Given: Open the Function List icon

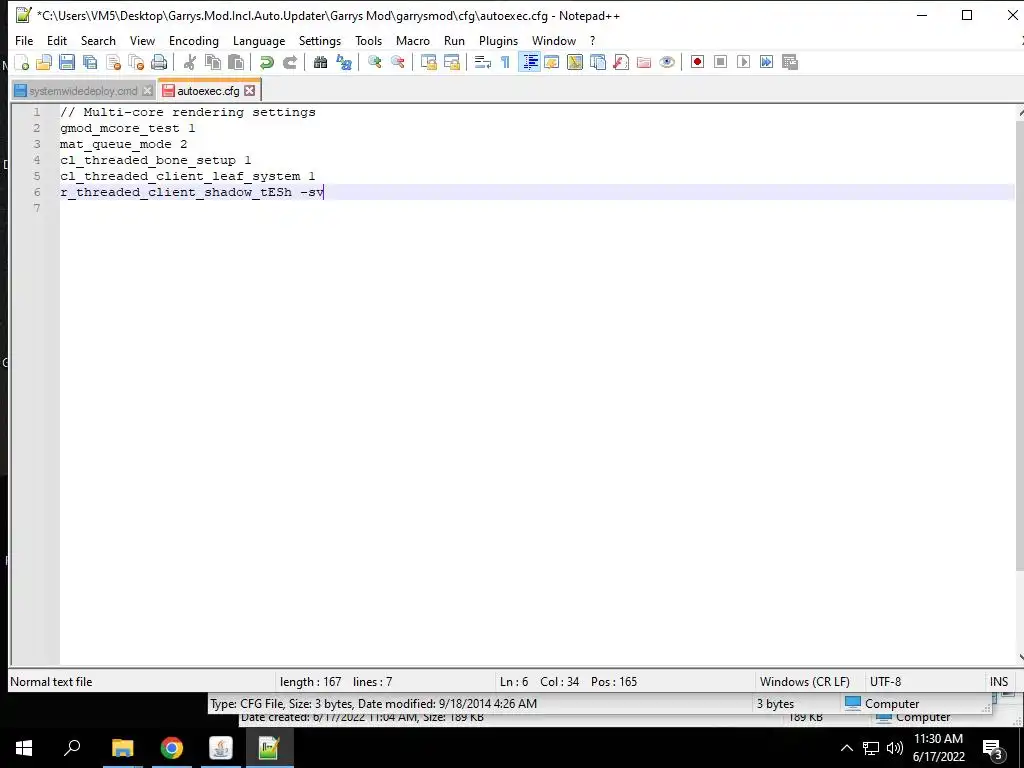Looking at the screenshot, I should tap(620, 62).
